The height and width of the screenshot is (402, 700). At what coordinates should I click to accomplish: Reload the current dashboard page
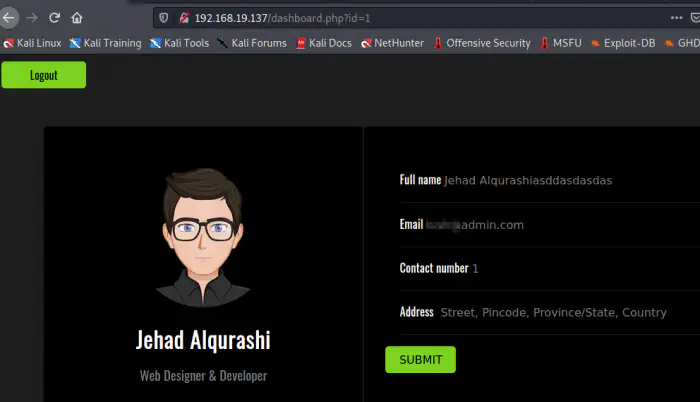[54, 18]
